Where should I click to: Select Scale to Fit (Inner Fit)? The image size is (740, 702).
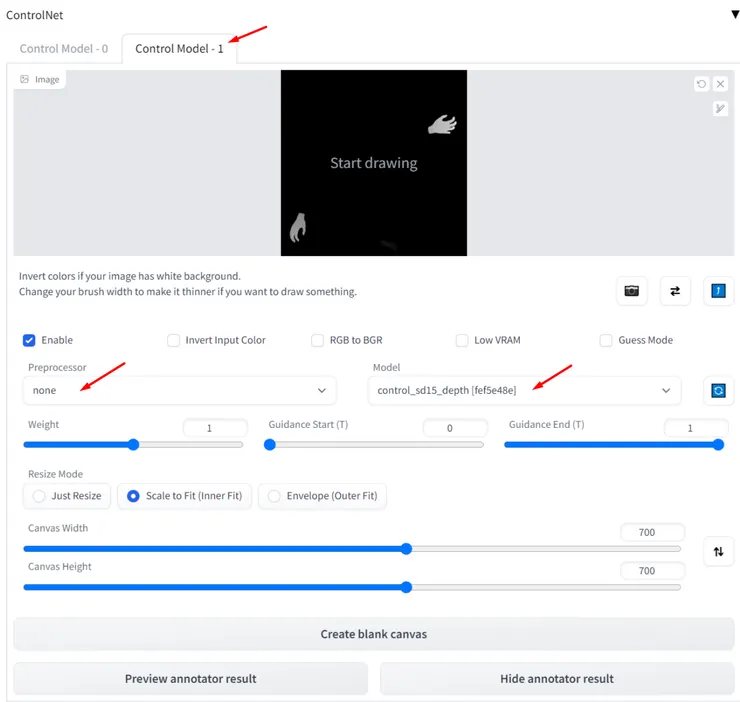pos(185,496)
